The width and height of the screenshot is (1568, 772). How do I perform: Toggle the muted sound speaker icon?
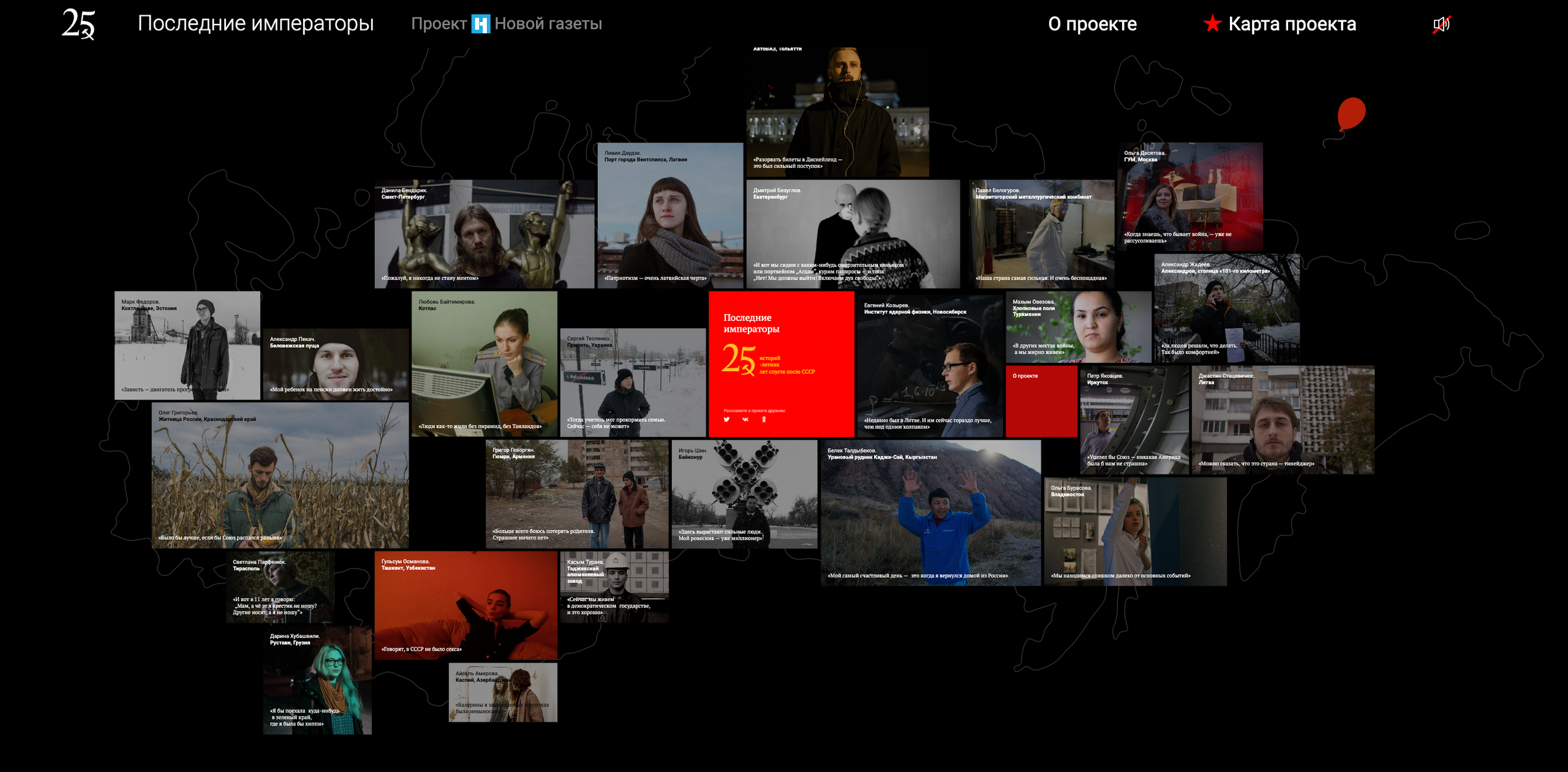(x=1441, y=24)
